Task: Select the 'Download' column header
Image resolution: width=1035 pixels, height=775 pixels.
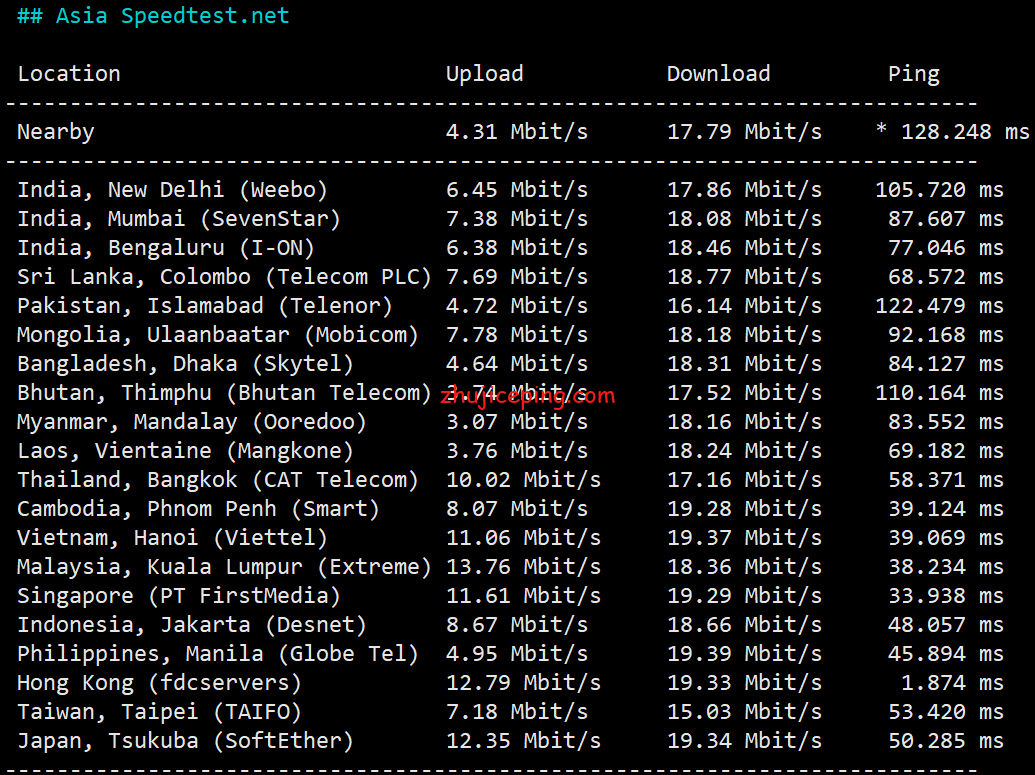Action: tap(718, 73)
